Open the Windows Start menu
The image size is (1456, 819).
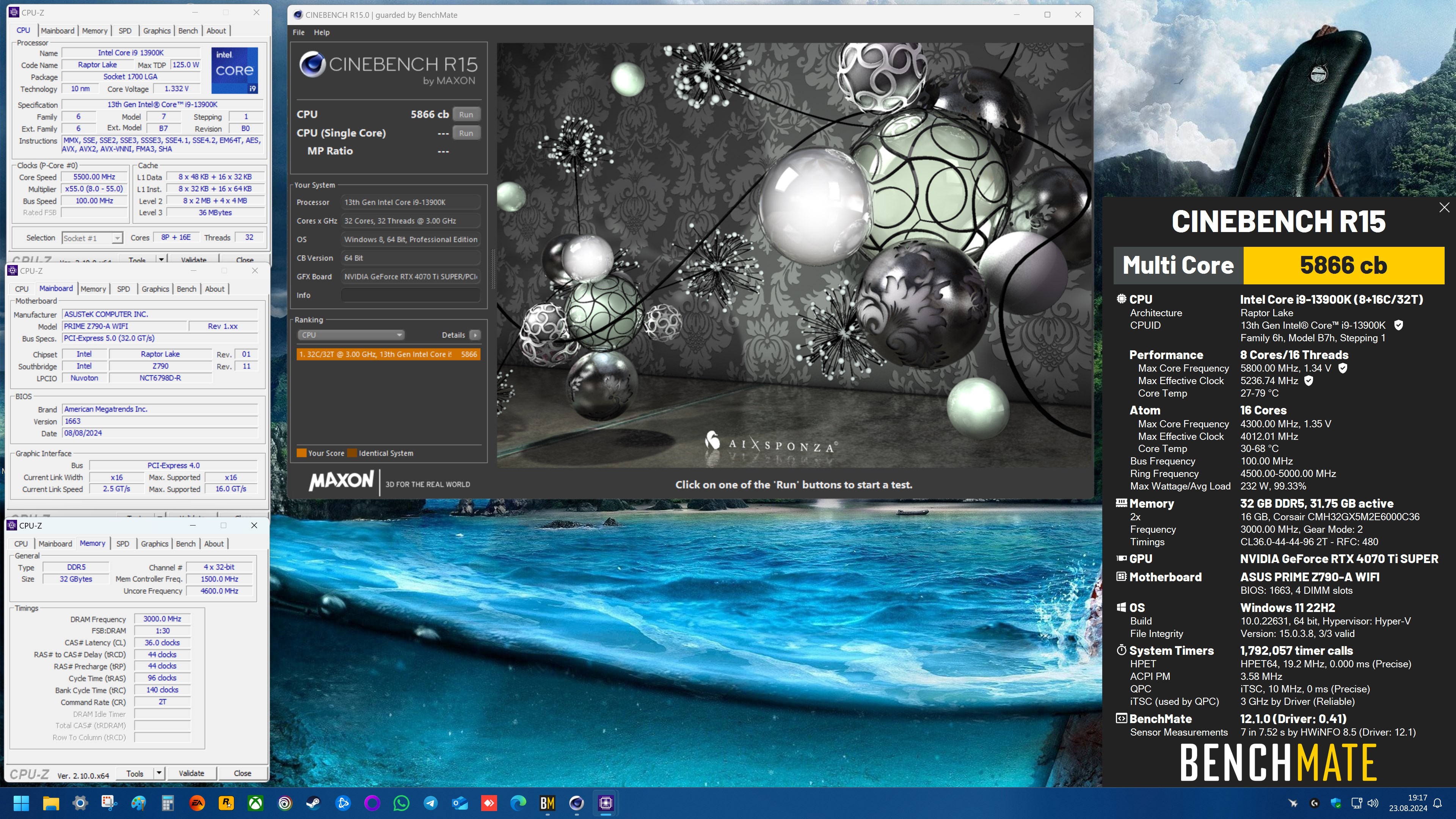pyautogui.click(x=22, y=803)
